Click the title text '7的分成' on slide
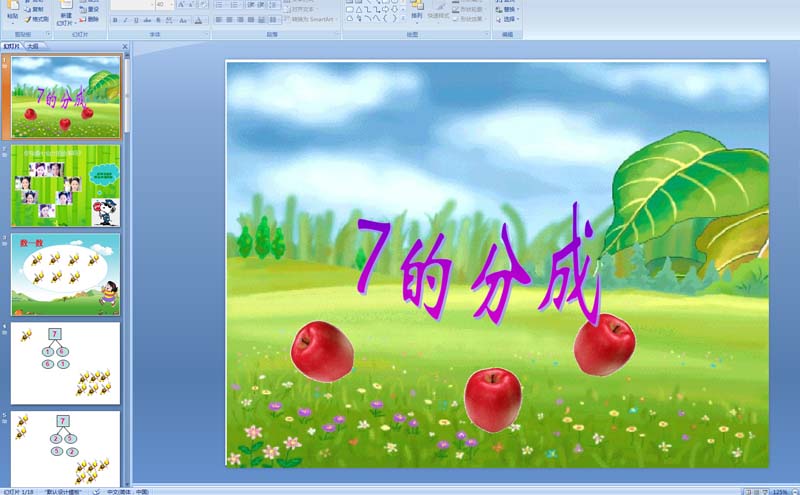Viewport: 800px width, 495px height. 478,266
